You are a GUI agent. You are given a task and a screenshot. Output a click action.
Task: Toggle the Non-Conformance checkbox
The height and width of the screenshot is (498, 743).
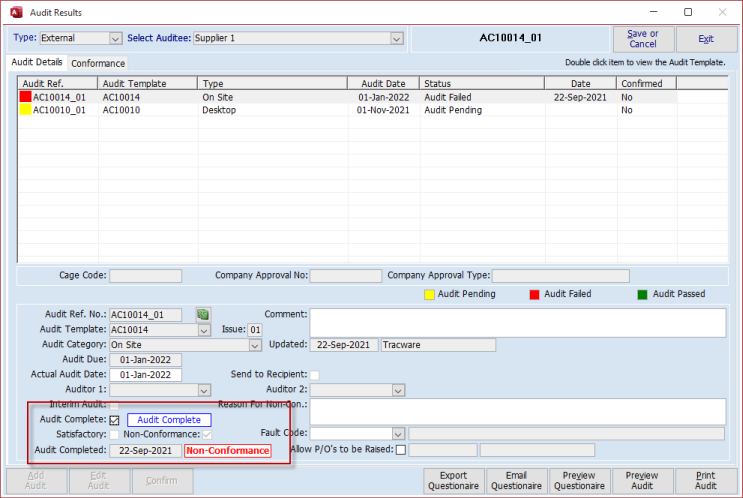click(x=207, y=435)
